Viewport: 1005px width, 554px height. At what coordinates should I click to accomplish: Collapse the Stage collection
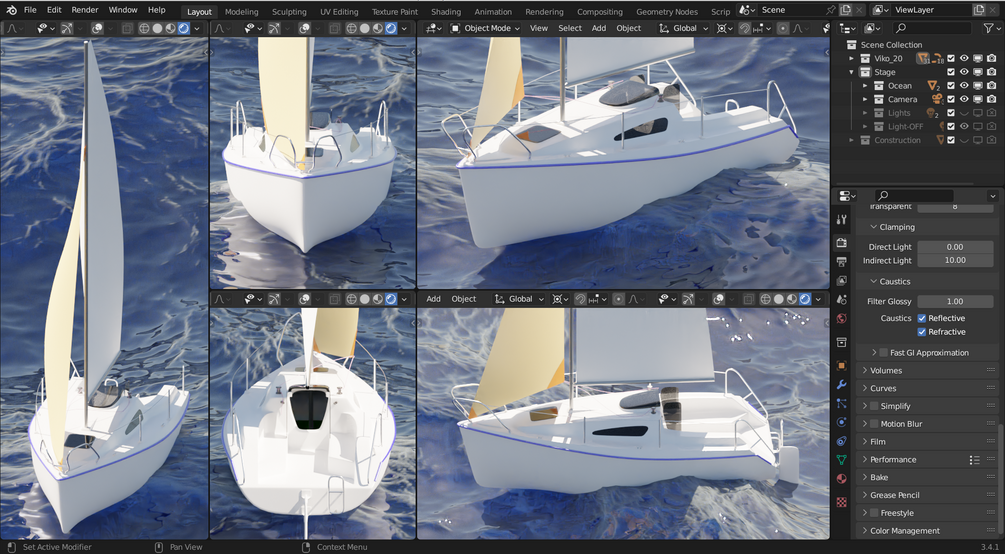[x=852, y=72]
